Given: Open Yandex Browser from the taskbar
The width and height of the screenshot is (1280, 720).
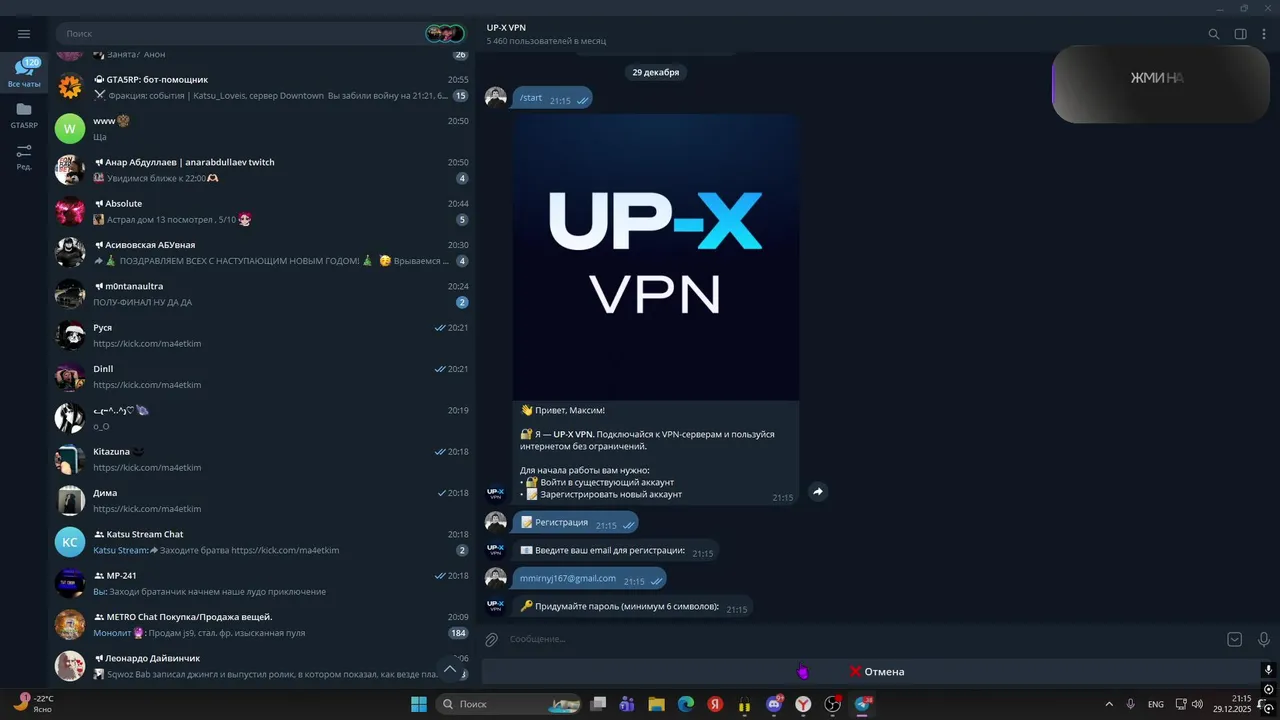Looking at the screenshot, I should pos(803,704).
